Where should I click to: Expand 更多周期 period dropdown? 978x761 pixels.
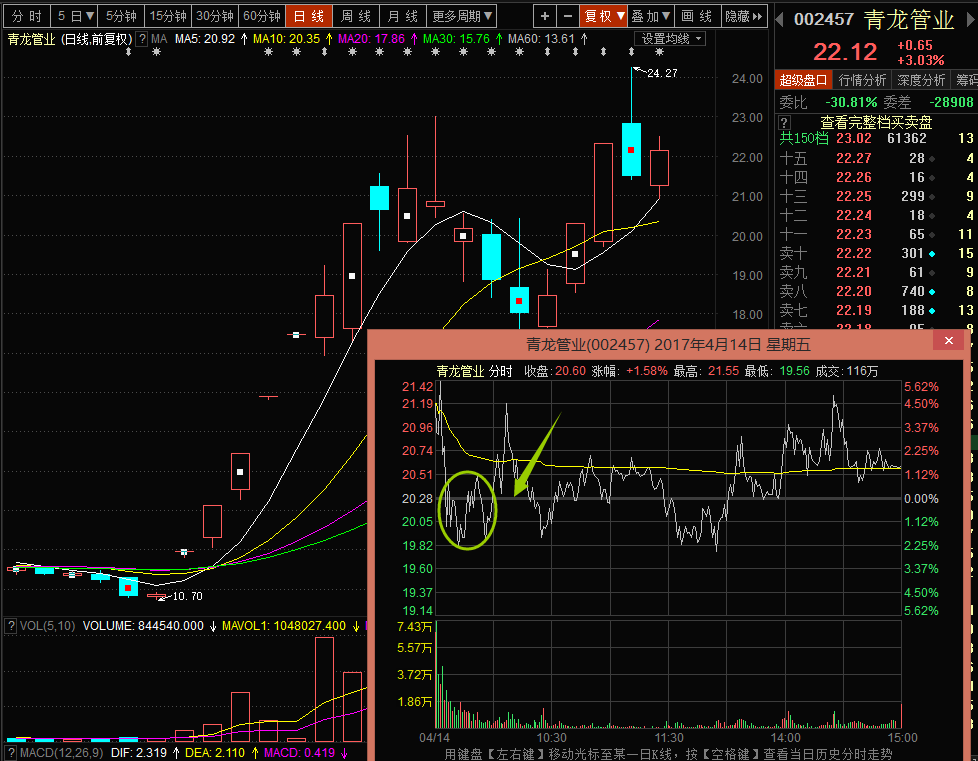pos(462,16)
